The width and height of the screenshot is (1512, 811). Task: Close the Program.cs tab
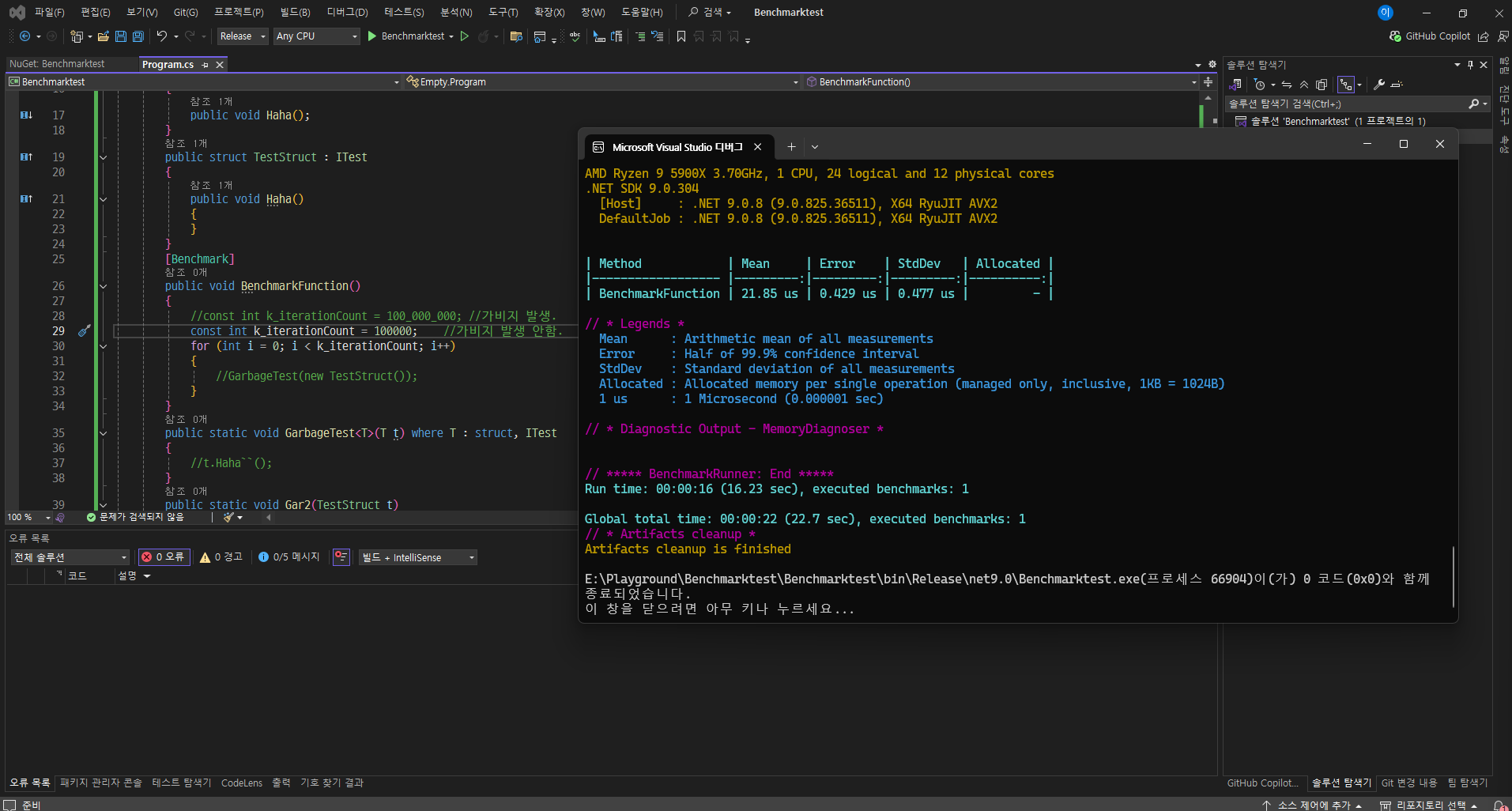coord(220,65)
